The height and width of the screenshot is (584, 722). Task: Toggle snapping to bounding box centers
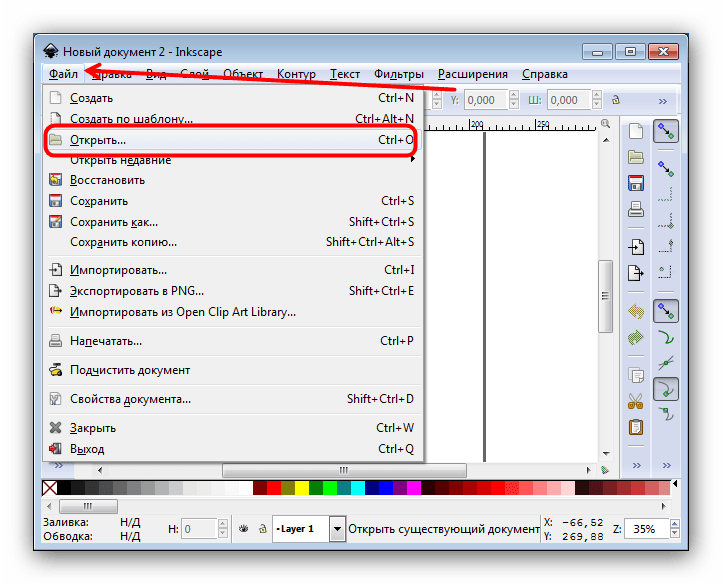click(x=666, y=272)
